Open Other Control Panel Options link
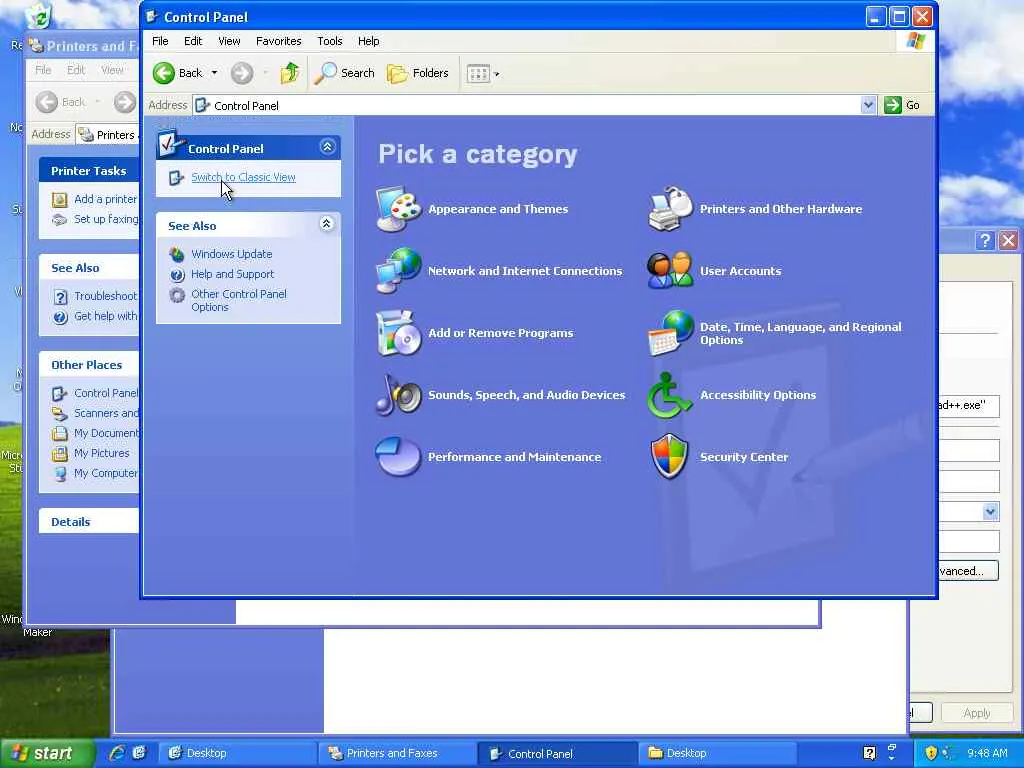The width and height of the screenshot is (1024, 768). pyautogui.click(x=239, y=300)
